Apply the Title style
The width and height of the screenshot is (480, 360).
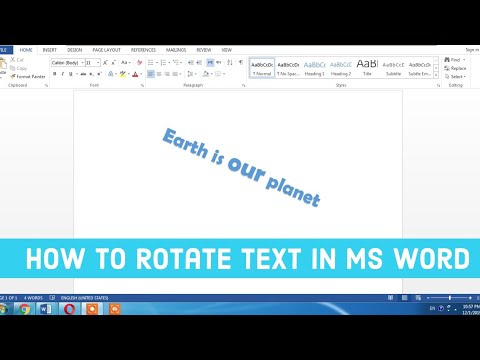[x=367, y=68]
